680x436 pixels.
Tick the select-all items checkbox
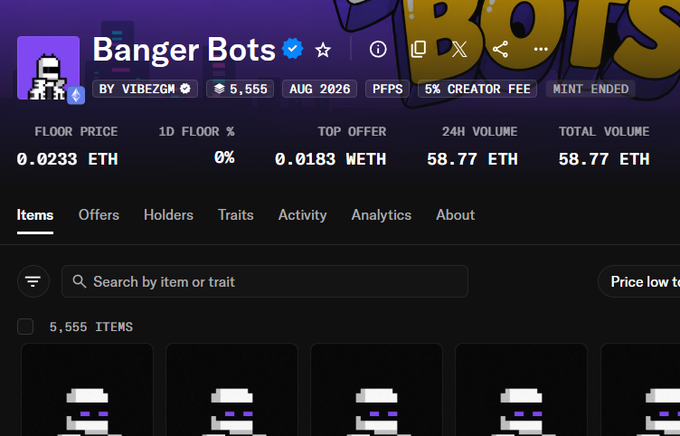click(25, 327)
